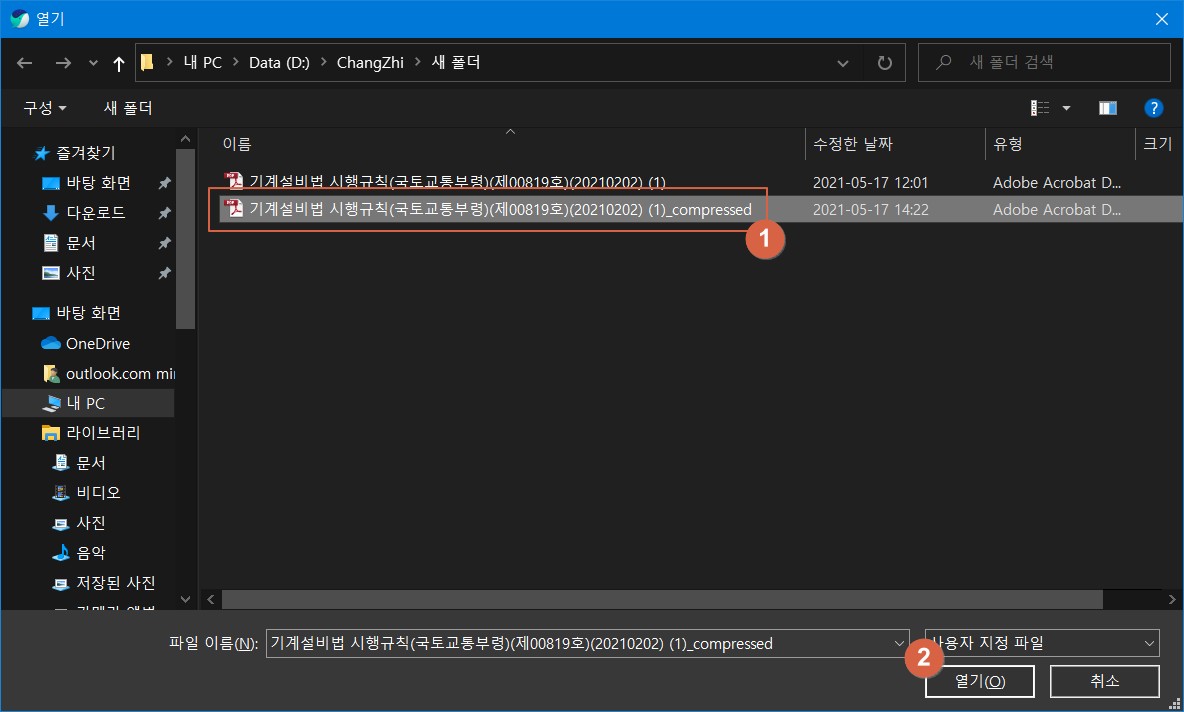The width and height of the screenshot is (1184, 712).
Task: Click the back navigation arrow
Action: click(24, 62)
